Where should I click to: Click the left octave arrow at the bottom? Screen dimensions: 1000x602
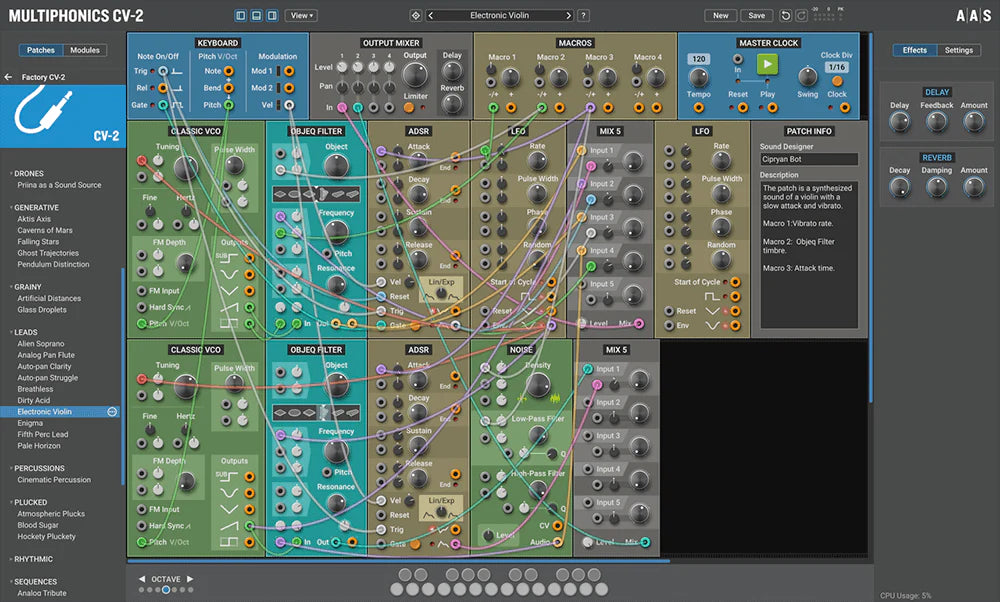tap(141, 578)
